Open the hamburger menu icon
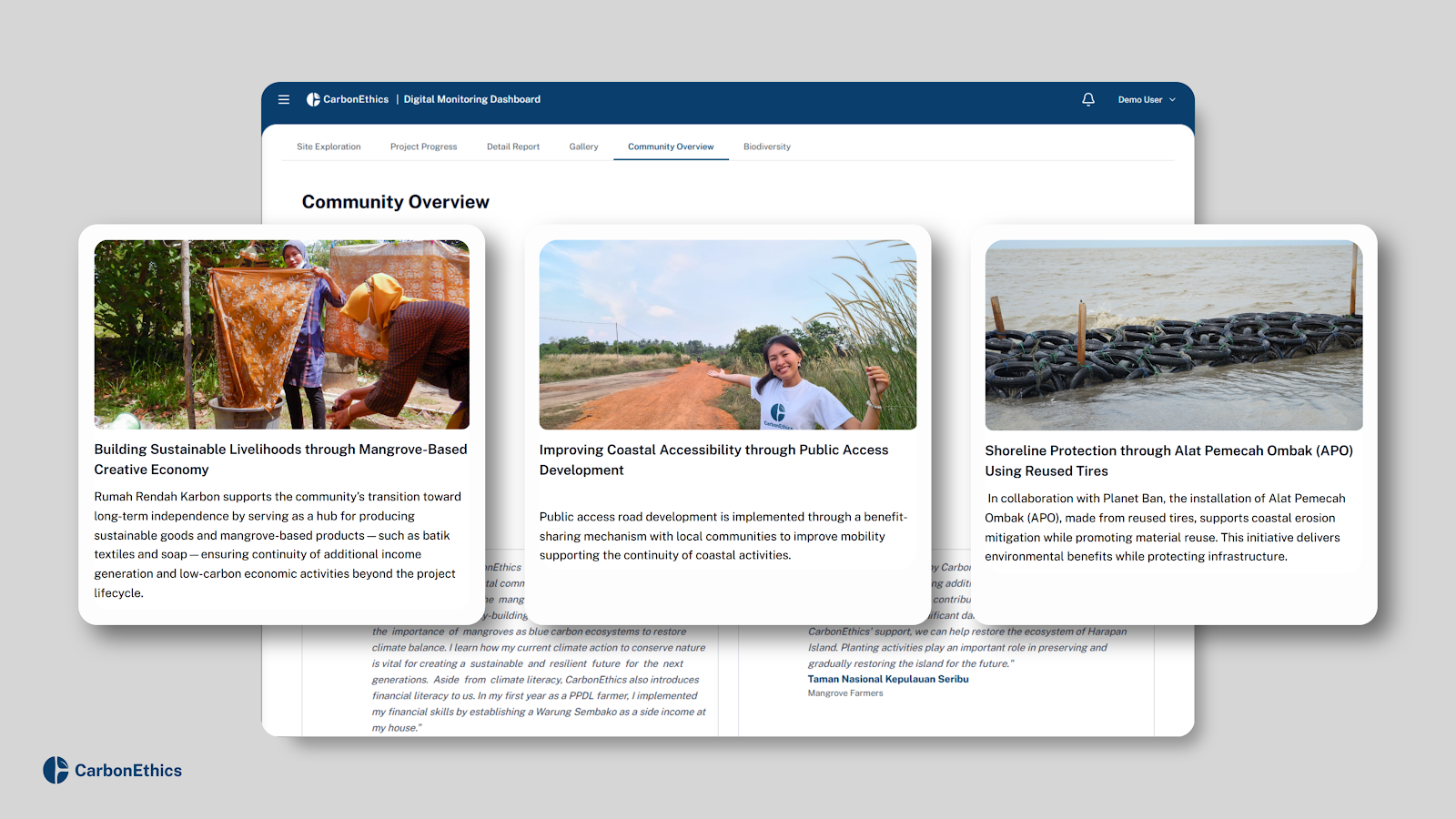Image resolution: width=1456 pixels, height=819 pixels. tap(284, 99)
